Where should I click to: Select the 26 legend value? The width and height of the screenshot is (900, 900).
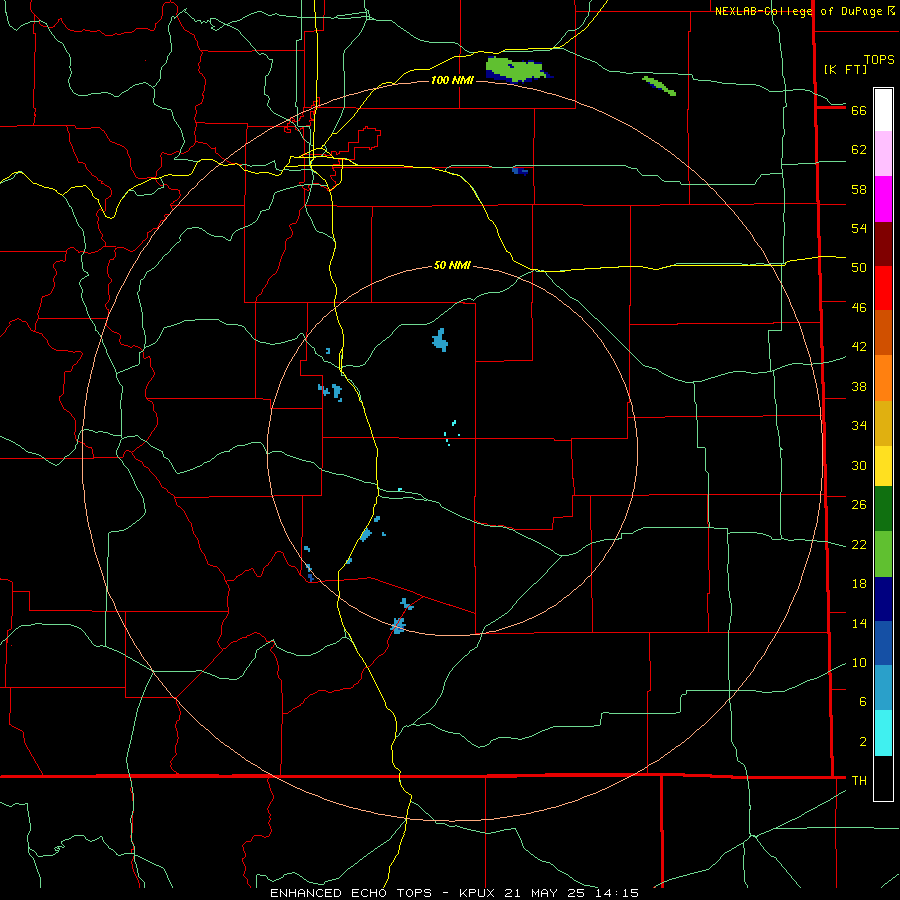point(859,505)
